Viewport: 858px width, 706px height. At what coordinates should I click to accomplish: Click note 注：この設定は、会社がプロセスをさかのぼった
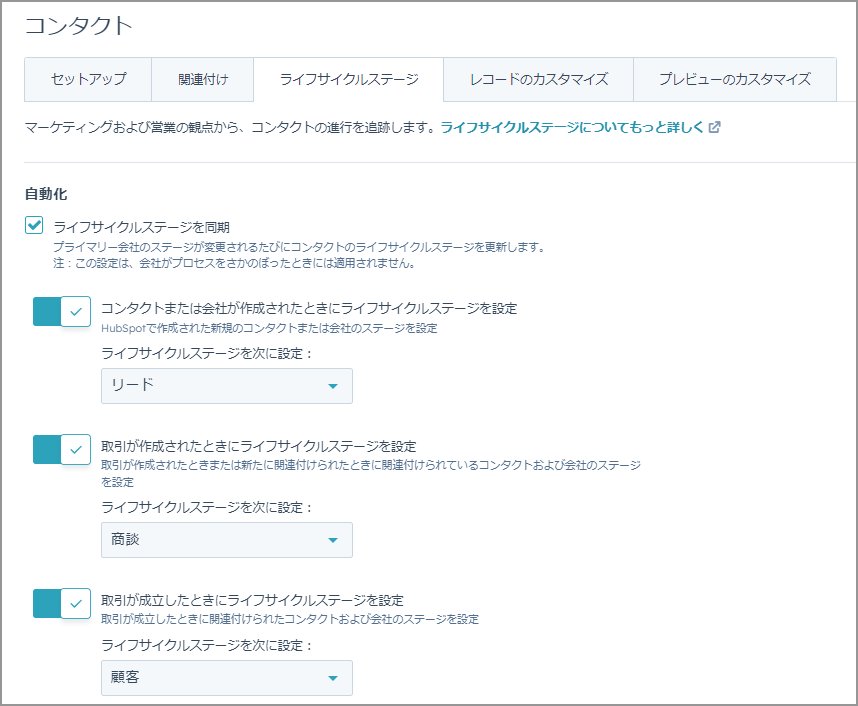[x=234, y=263]
